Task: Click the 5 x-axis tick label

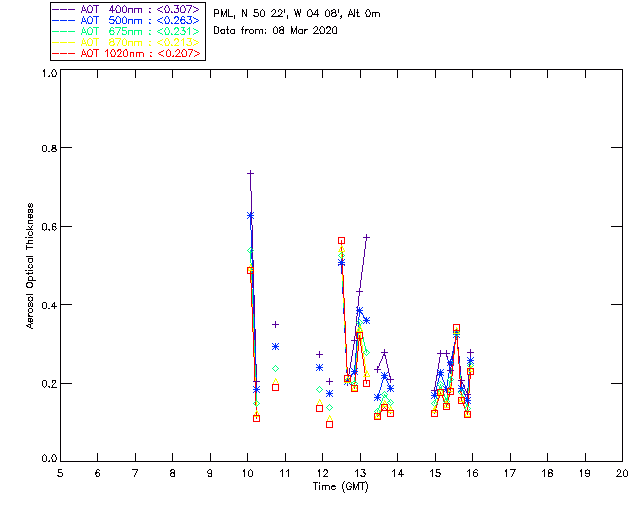Action: point(60,473)
